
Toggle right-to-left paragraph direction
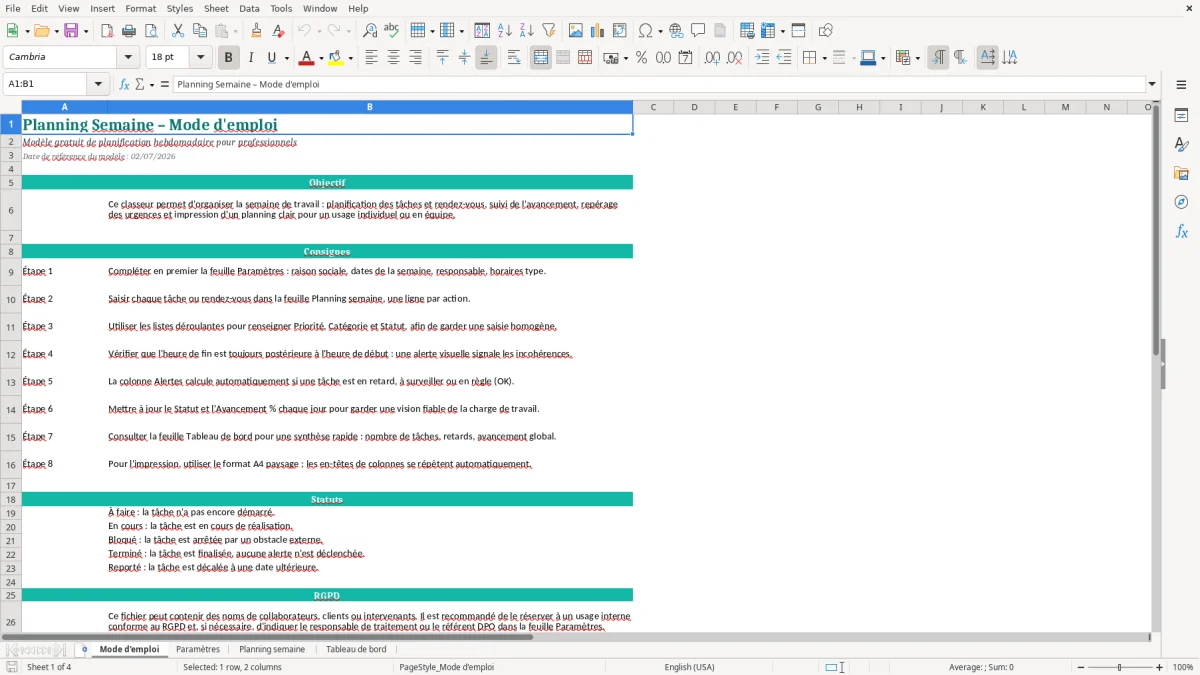(960, 57)
